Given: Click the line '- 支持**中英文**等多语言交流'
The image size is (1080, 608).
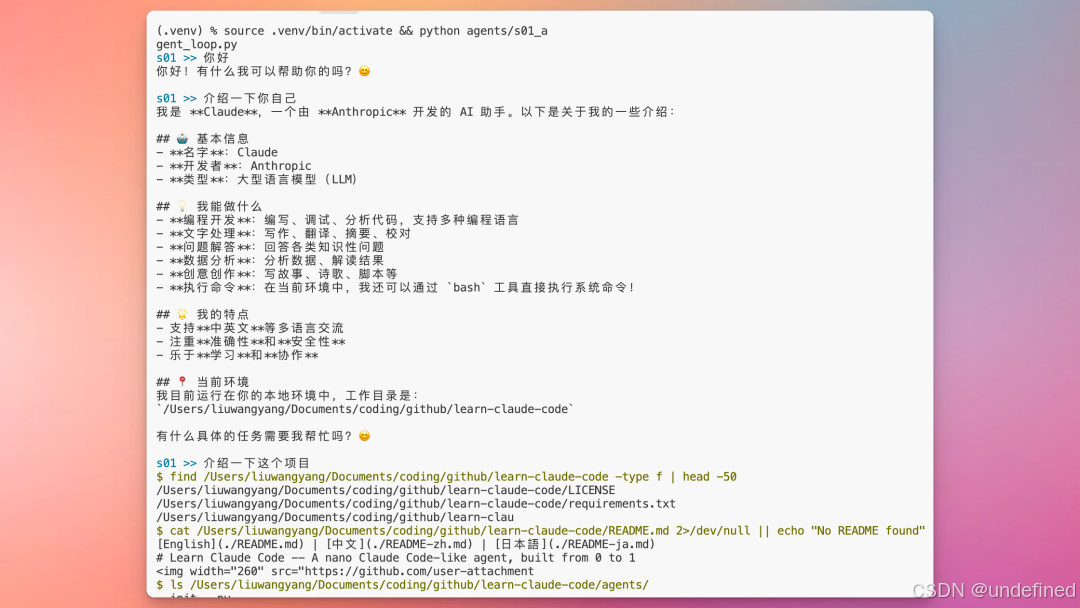Looking at the screenshot, I should [250, 328].
